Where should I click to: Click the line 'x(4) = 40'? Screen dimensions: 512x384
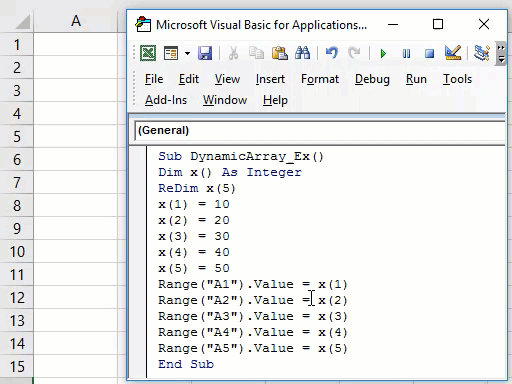coord(194,252)
